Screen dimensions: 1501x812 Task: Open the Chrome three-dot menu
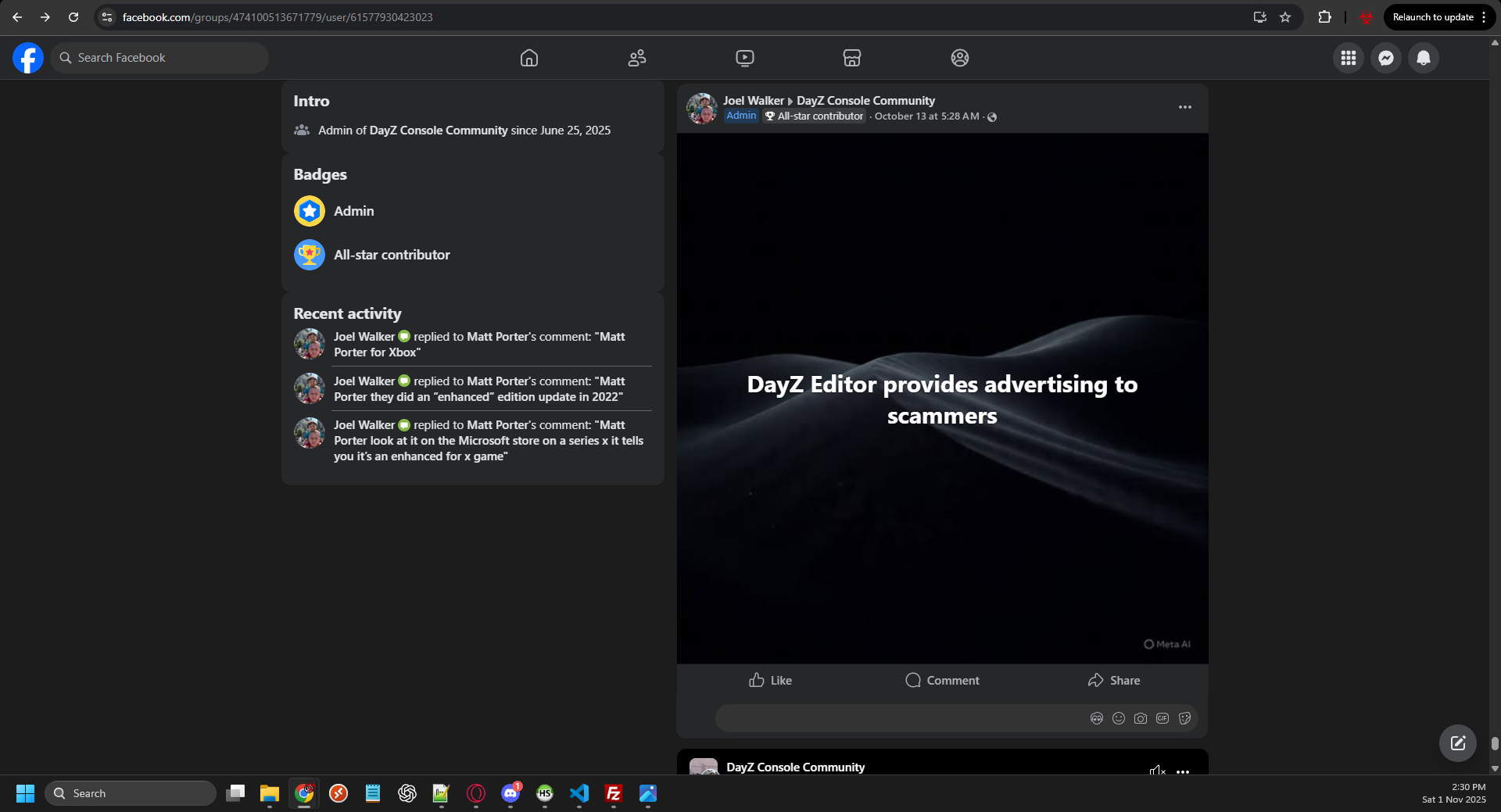tap(1484, 17)
